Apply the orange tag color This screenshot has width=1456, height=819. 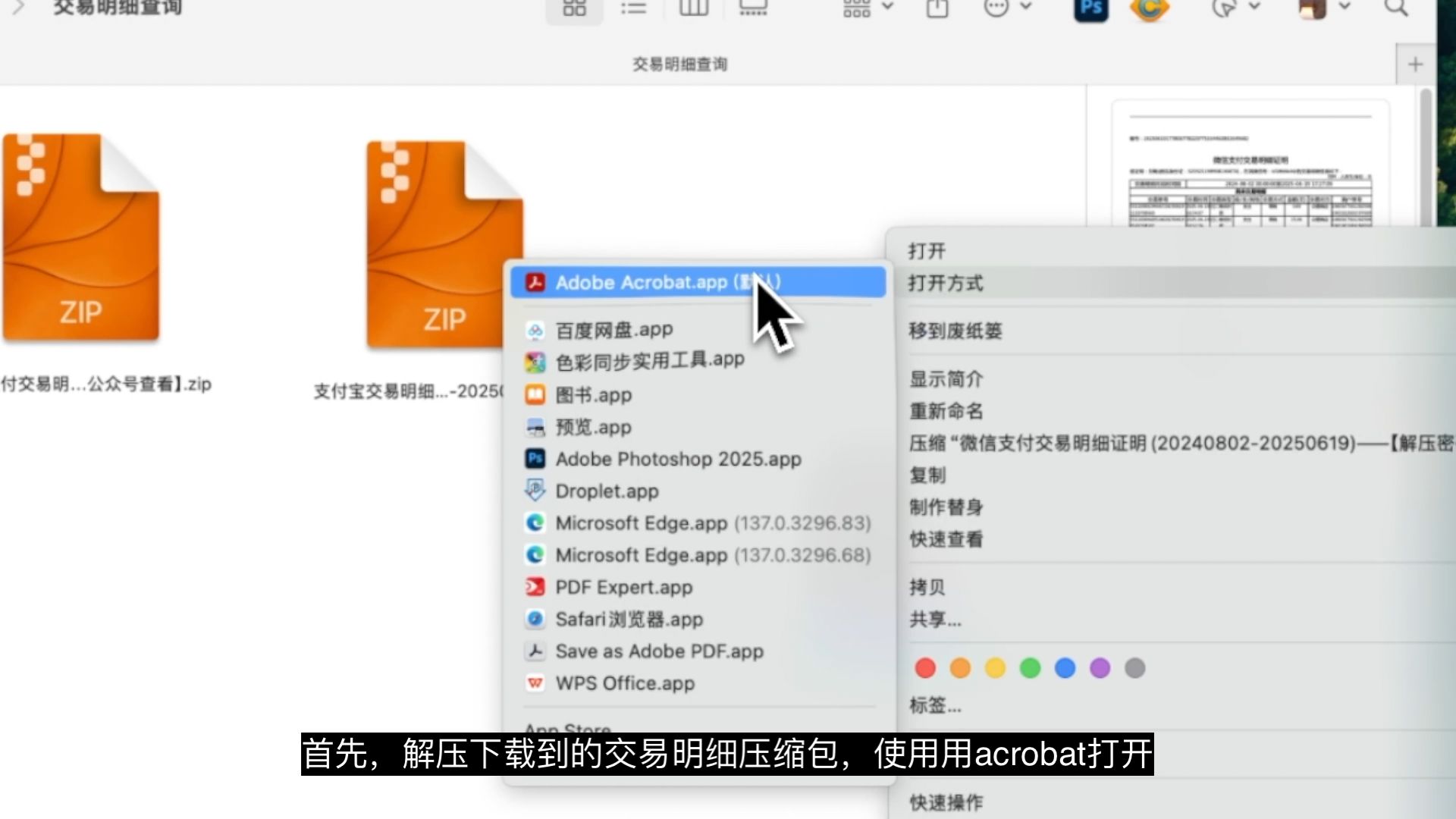pyautogui.click(x=960, y=668)
